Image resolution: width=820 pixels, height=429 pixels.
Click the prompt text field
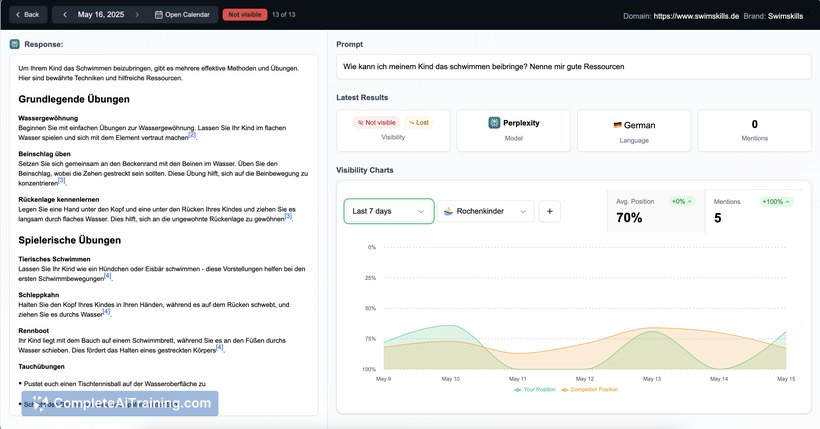[574, 67]
